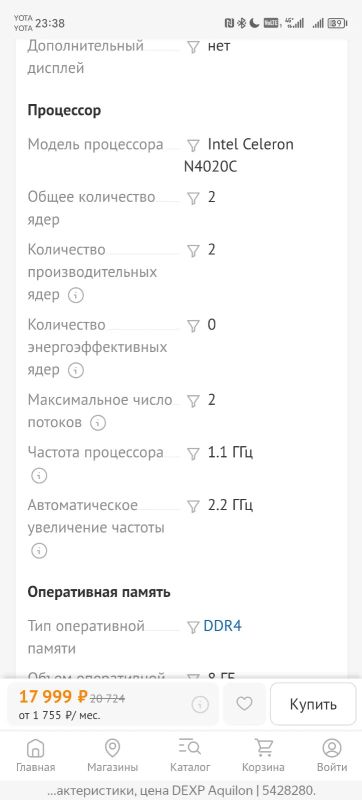Screen dimensions: 362x800
Task: Tap filter icon next to 2.2 ГГц
Action: tap(193, 507)
